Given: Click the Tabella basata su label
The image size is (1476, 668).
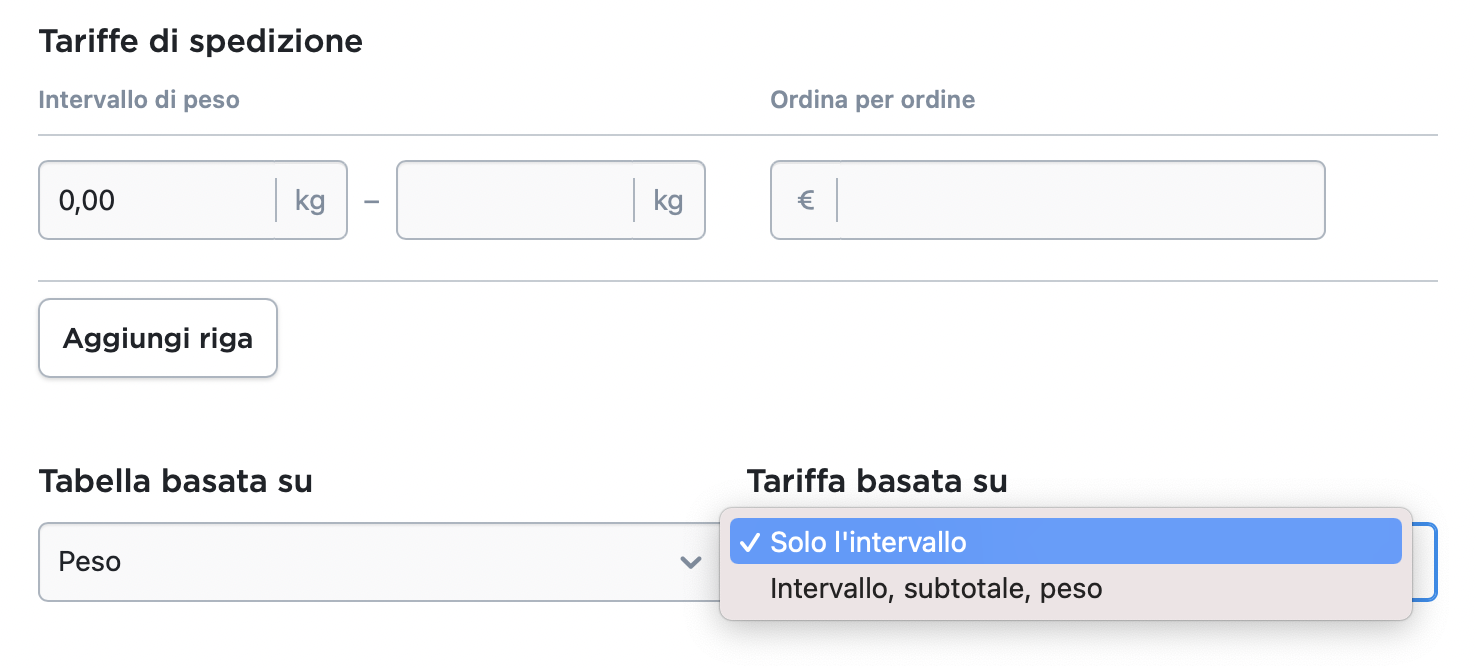Looking at the screenshot, I should click(175, 482).
